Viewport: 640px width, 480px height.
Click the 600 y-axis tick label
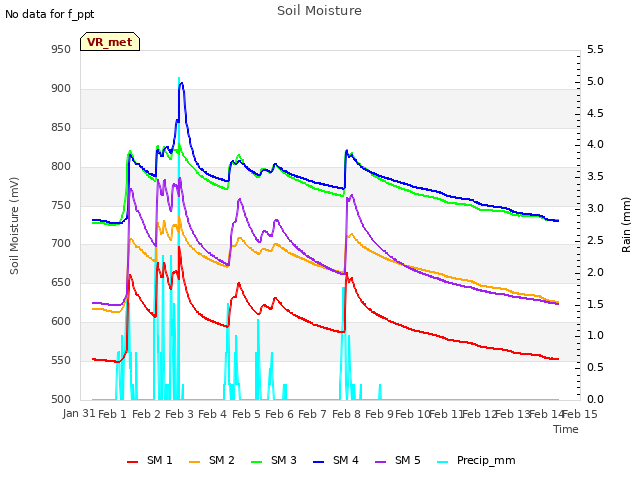[x=61, y=322]
